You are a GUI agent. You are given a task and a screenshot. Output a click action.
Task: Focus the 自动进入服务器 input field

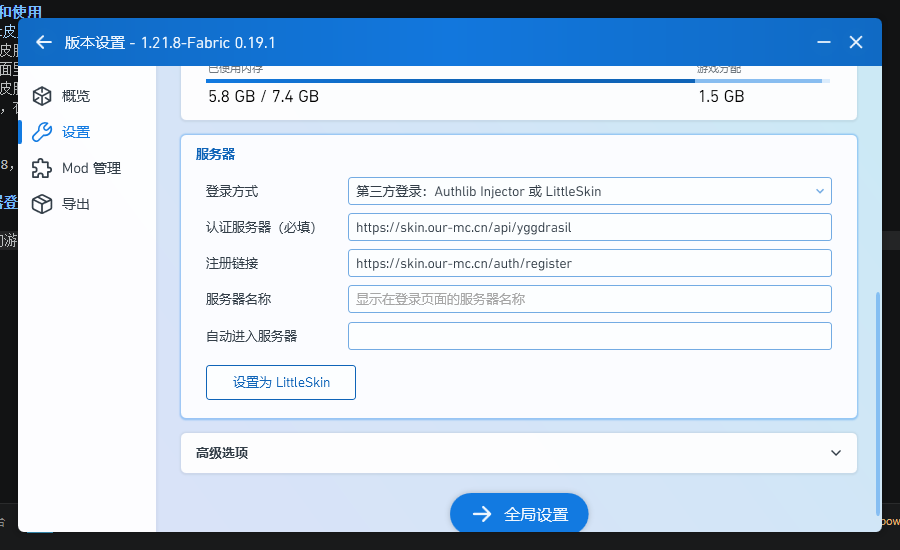pos(589,336)
